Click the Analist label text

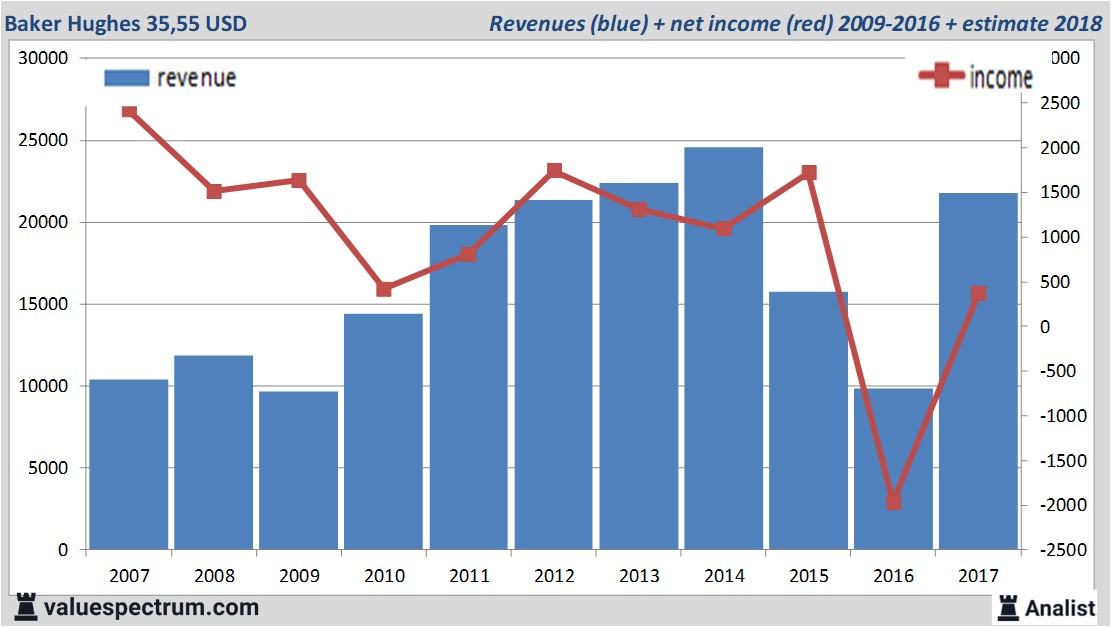tap(1060, 608)
